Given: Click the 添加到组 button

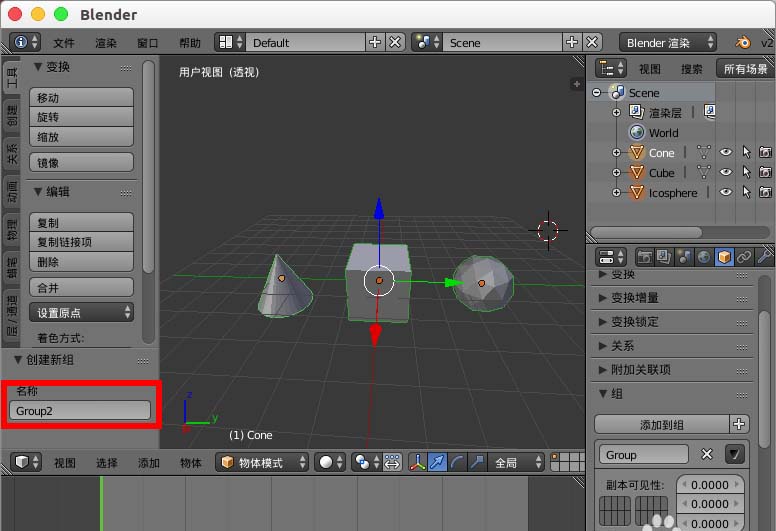Looking at the screenshot, I should [662, 425].
